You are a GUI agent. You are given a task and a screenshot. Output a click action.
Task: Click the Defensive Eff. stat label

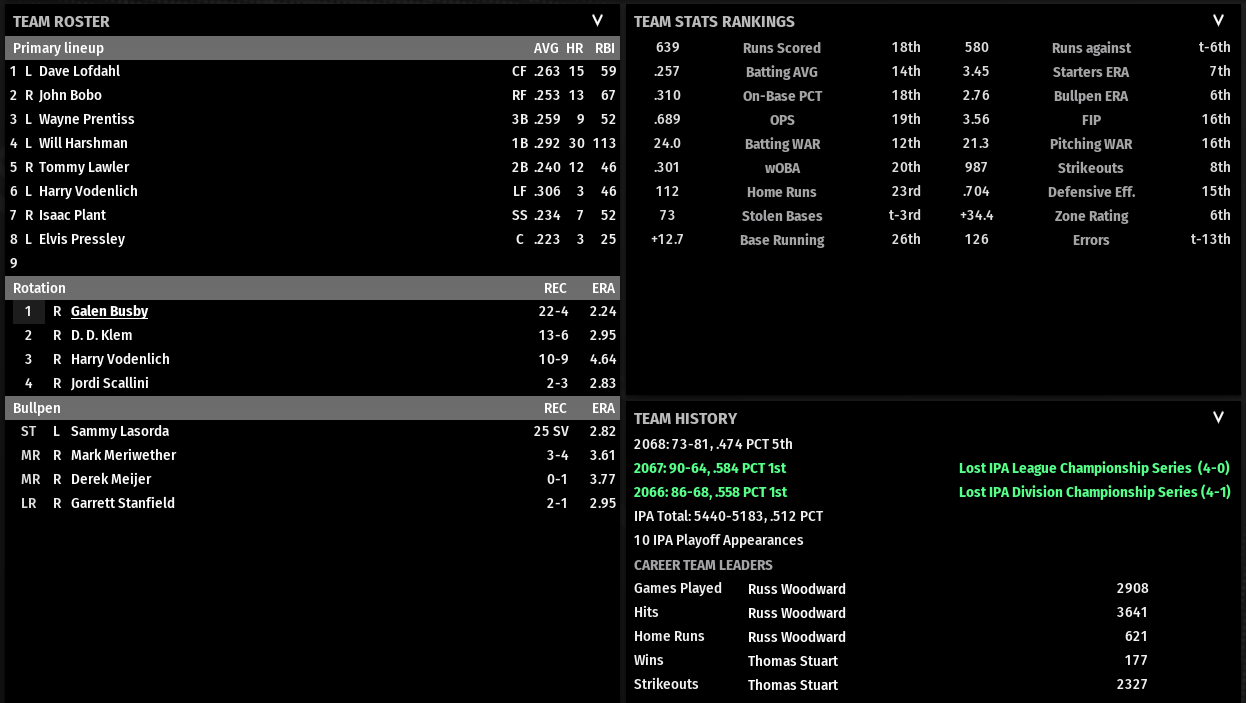[1091, 192]
